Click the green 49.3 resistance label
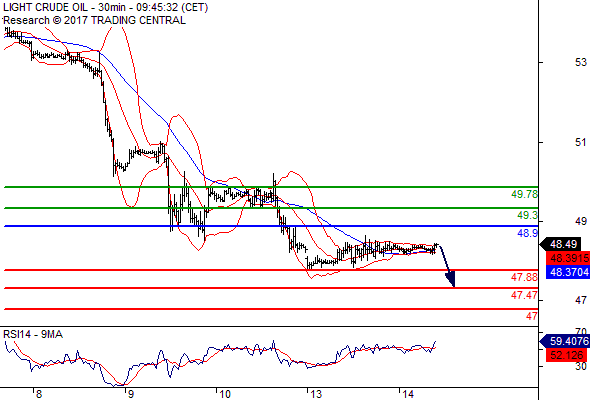Screen dimensions: 590x400 point(528,216)
